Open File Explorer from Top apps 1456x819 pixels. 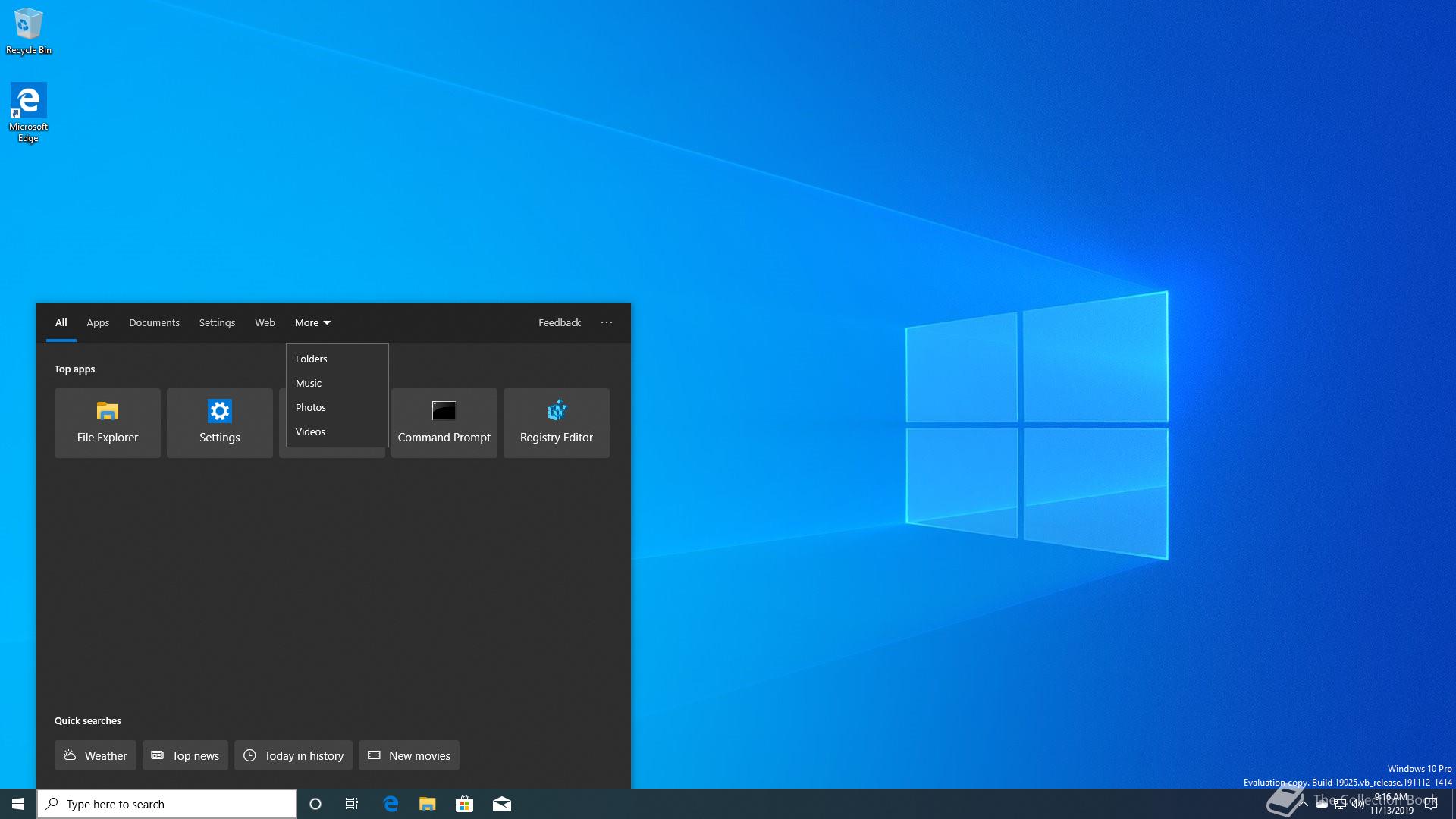[x=108, y=423]
